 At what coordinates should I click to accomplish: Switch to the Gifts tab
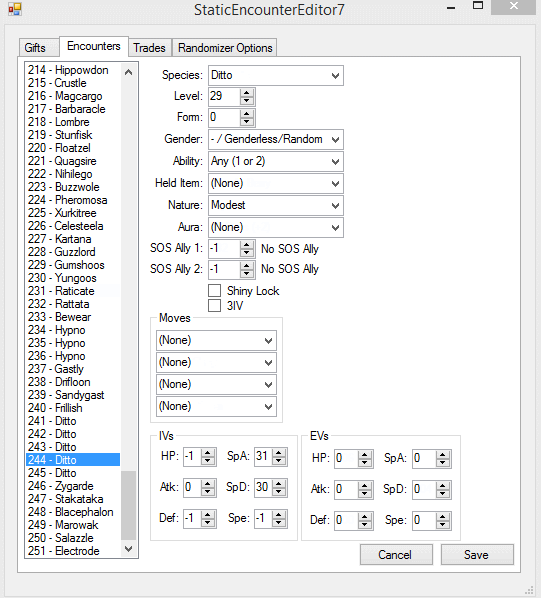(x=35, y=48)
